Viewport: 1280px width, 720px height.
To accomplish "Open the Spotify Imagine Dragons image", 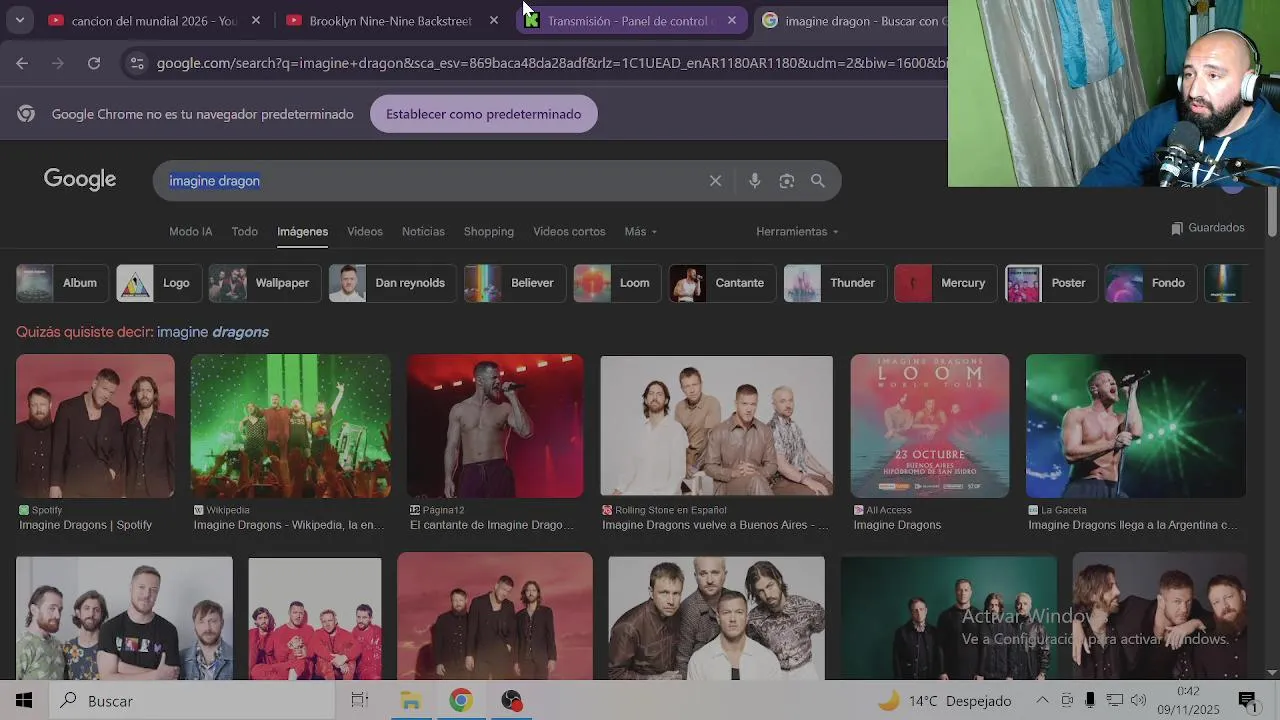I will pos(95,426).
